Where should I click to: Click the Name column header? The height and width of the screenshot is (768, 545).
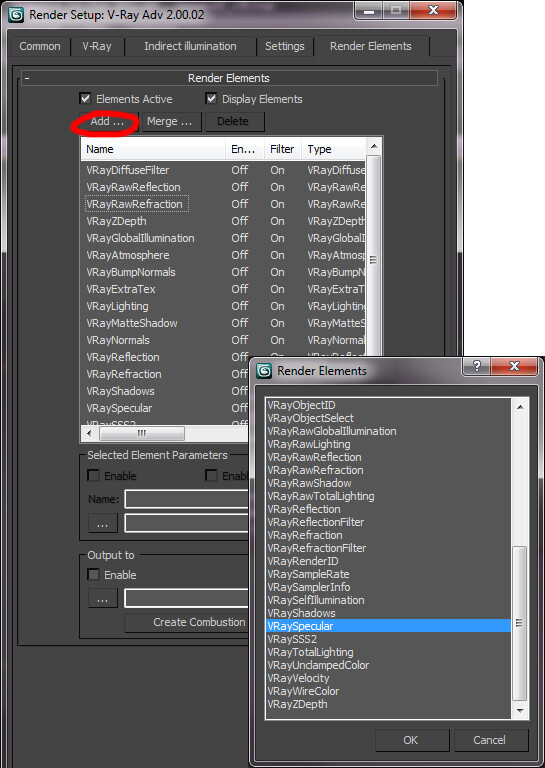pyautogui.click(x=153, y=149)
